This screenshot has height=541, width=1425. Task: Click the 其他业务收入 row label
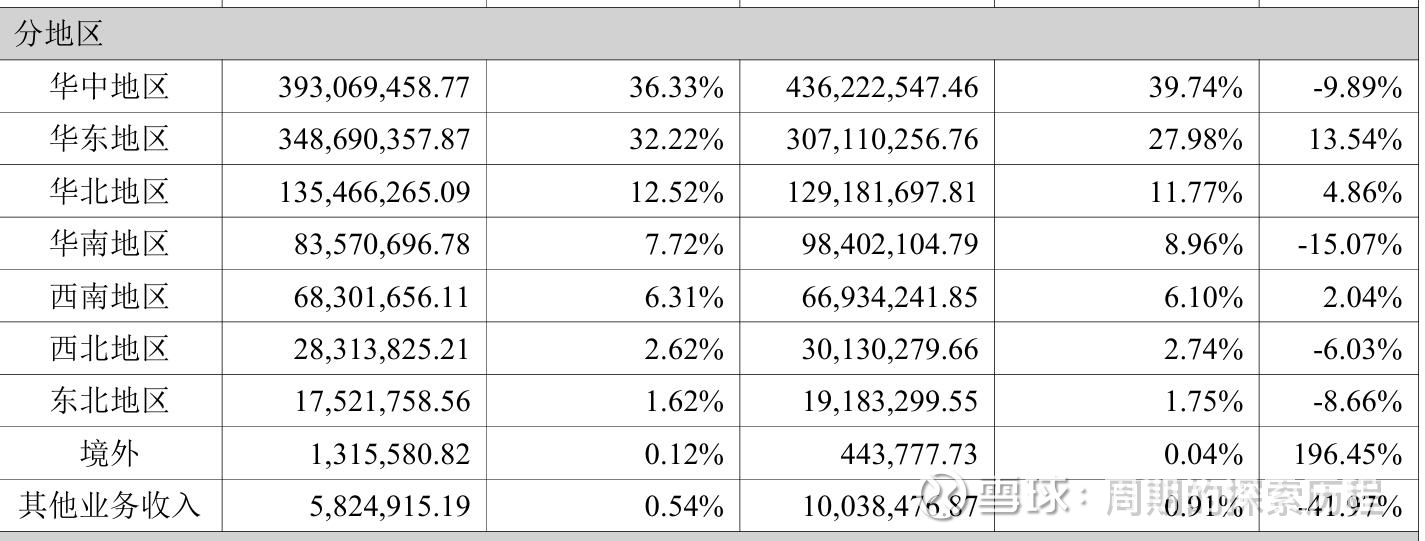(x=110, y=506)
